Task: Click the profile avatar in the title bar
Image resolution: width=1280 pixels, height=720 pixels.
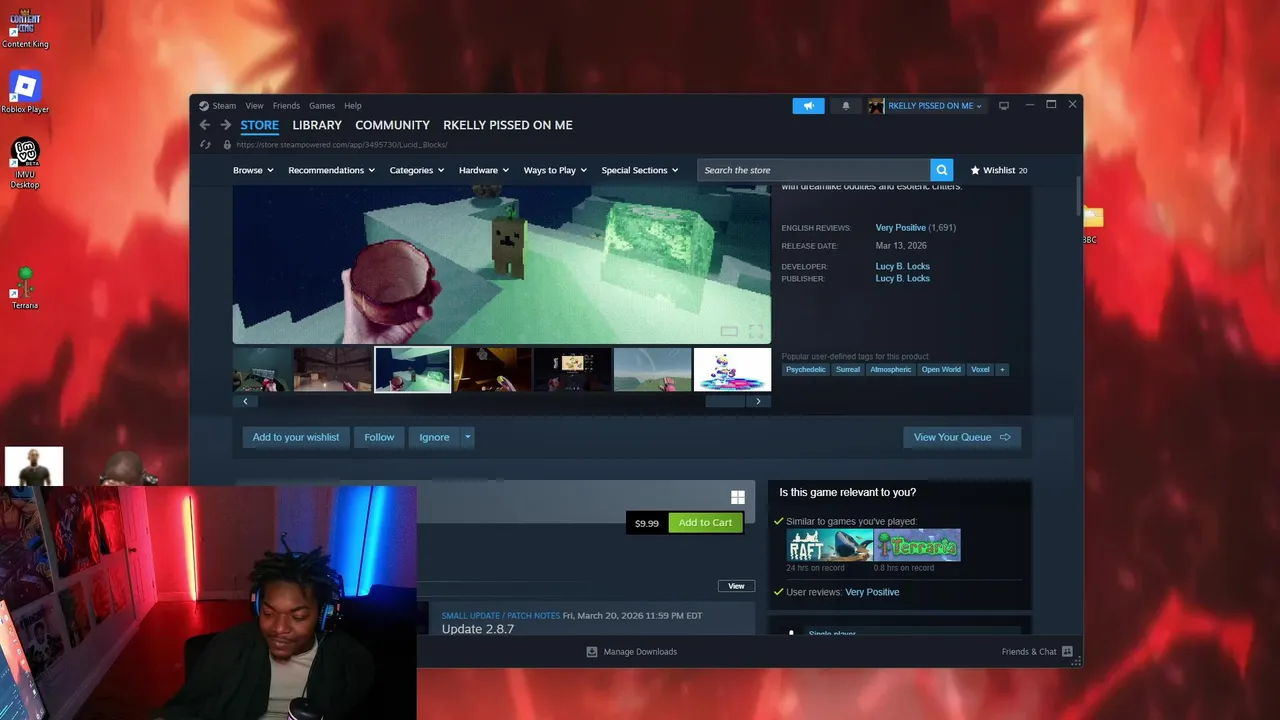Action: click(876, 106)
